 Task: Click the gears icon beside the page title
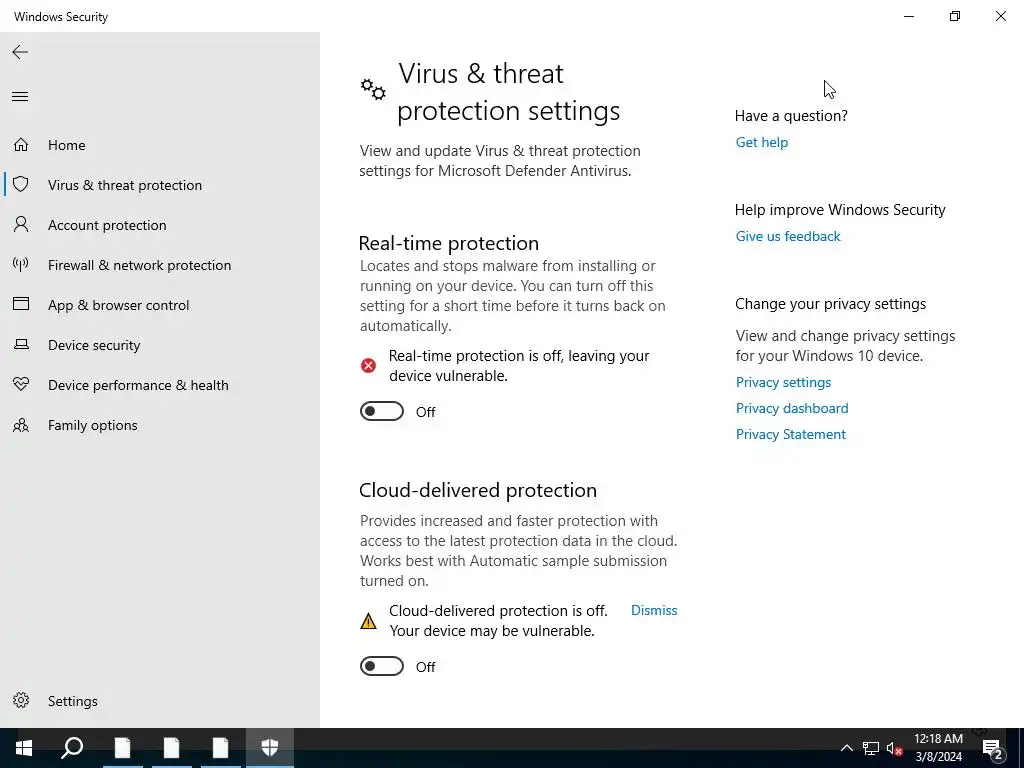point(373,89)
